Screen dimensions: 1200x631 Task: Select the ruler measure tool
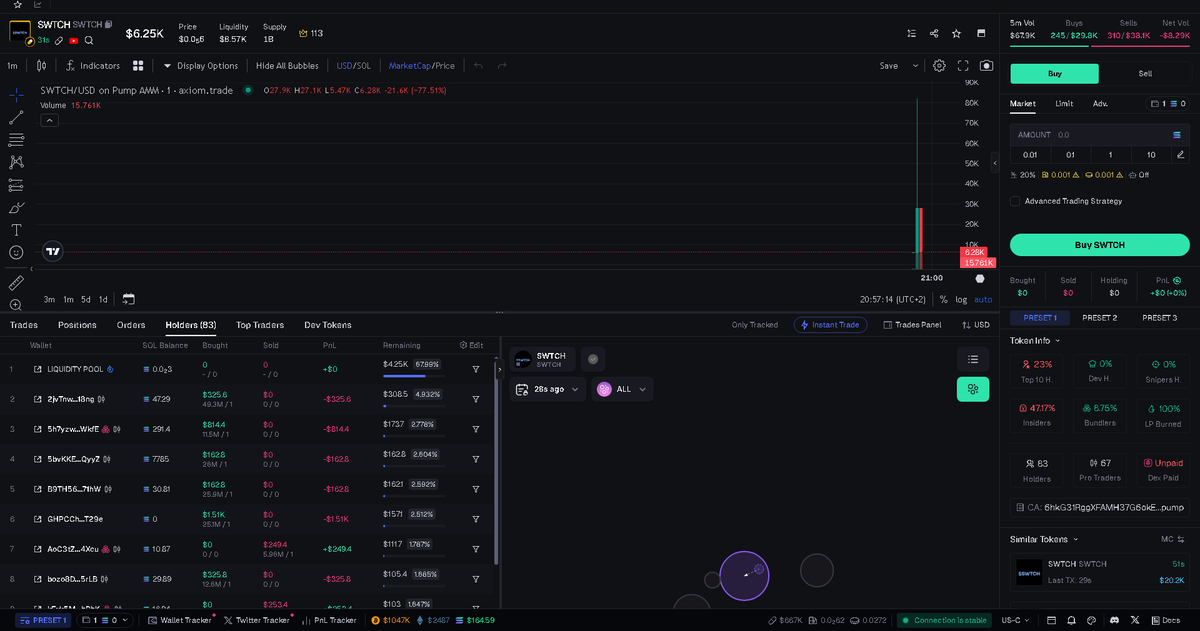click(x=16, y=283)
